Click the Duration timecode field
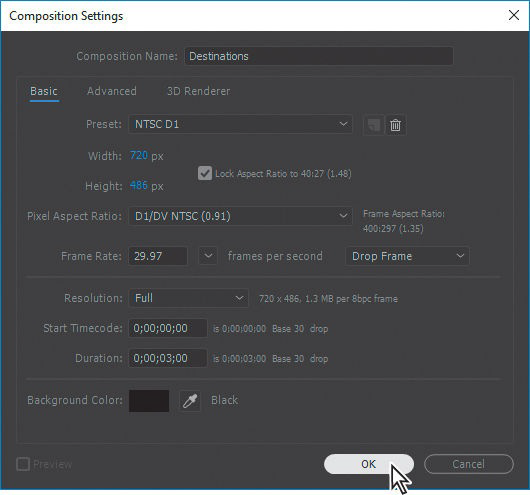Screen dimensions: 530x495 pos(168,358)
